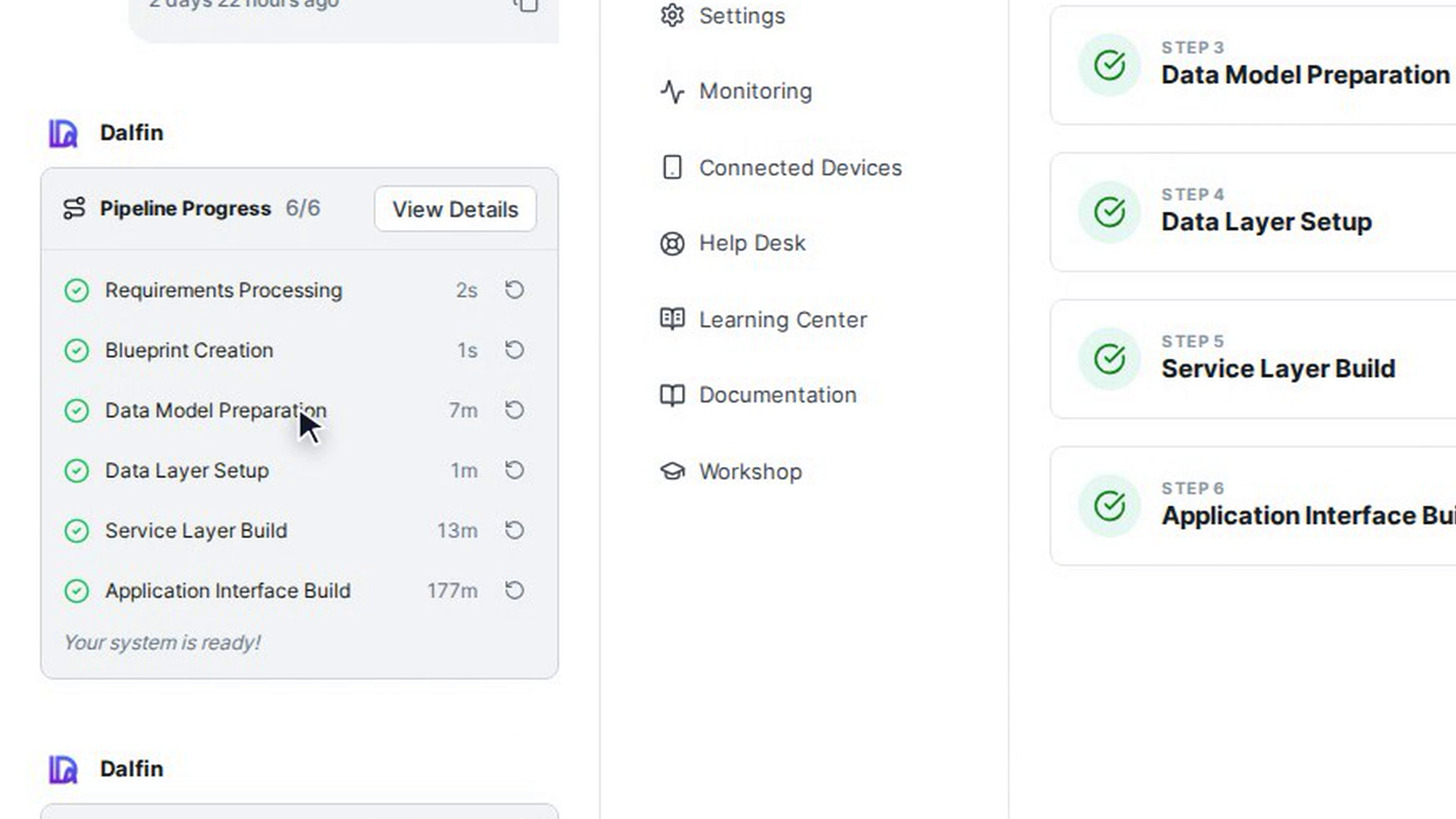Image resolution: width=1456 pixels, height=819 pixels.
Task: Retry the Requirements Processing step
Action: tap(514, 290)
